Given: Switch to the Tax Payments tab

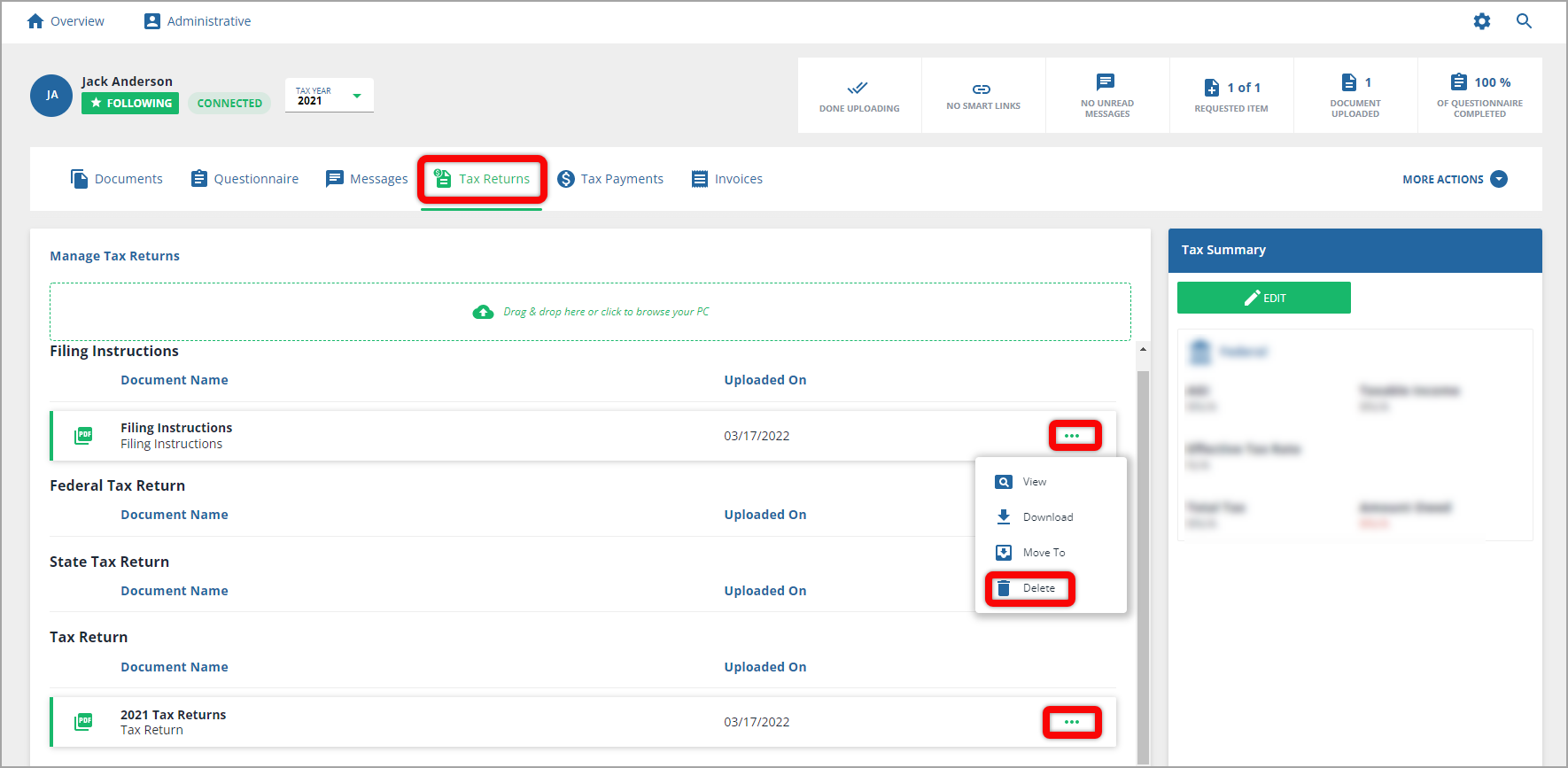Looking at the screenshot, I should 610,179.
